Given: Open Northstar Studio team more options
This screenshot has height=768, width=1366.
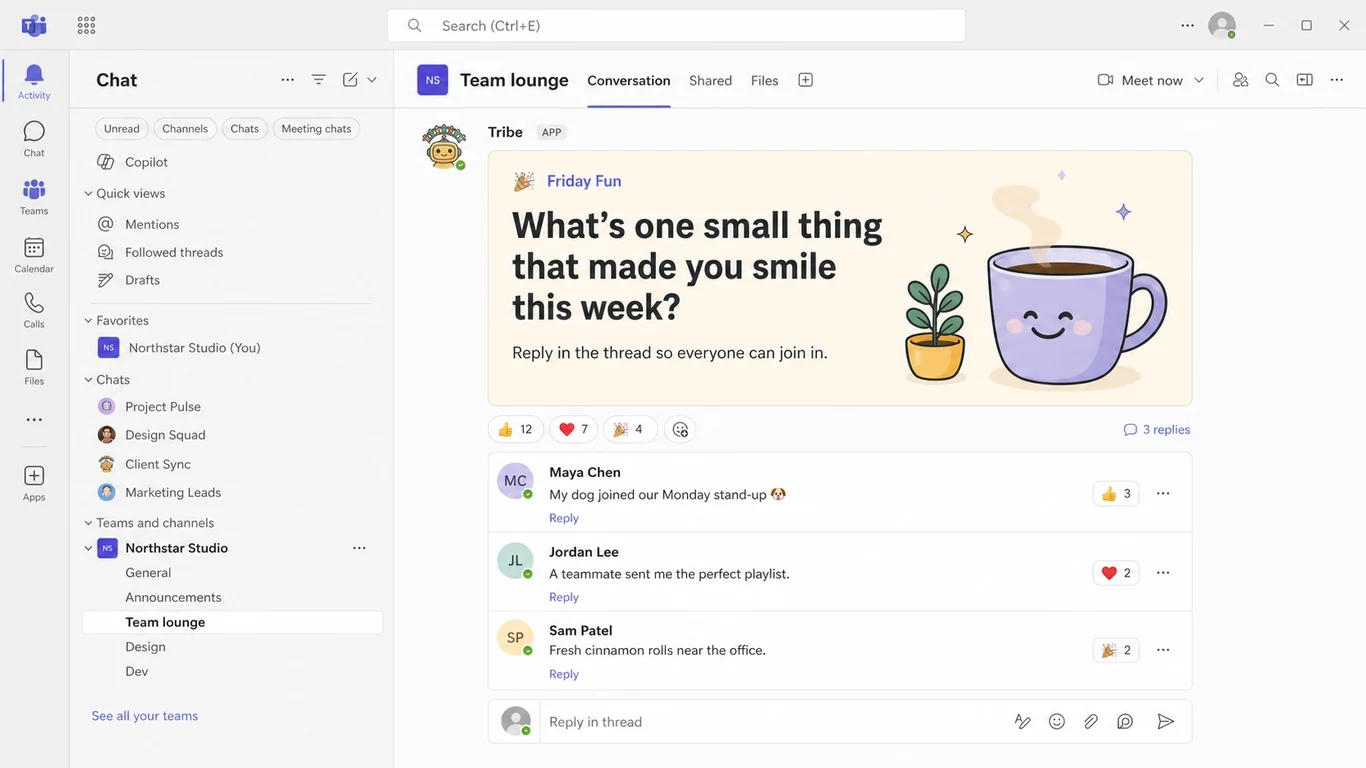Looking at the screenshot, I should coord(359,548).
